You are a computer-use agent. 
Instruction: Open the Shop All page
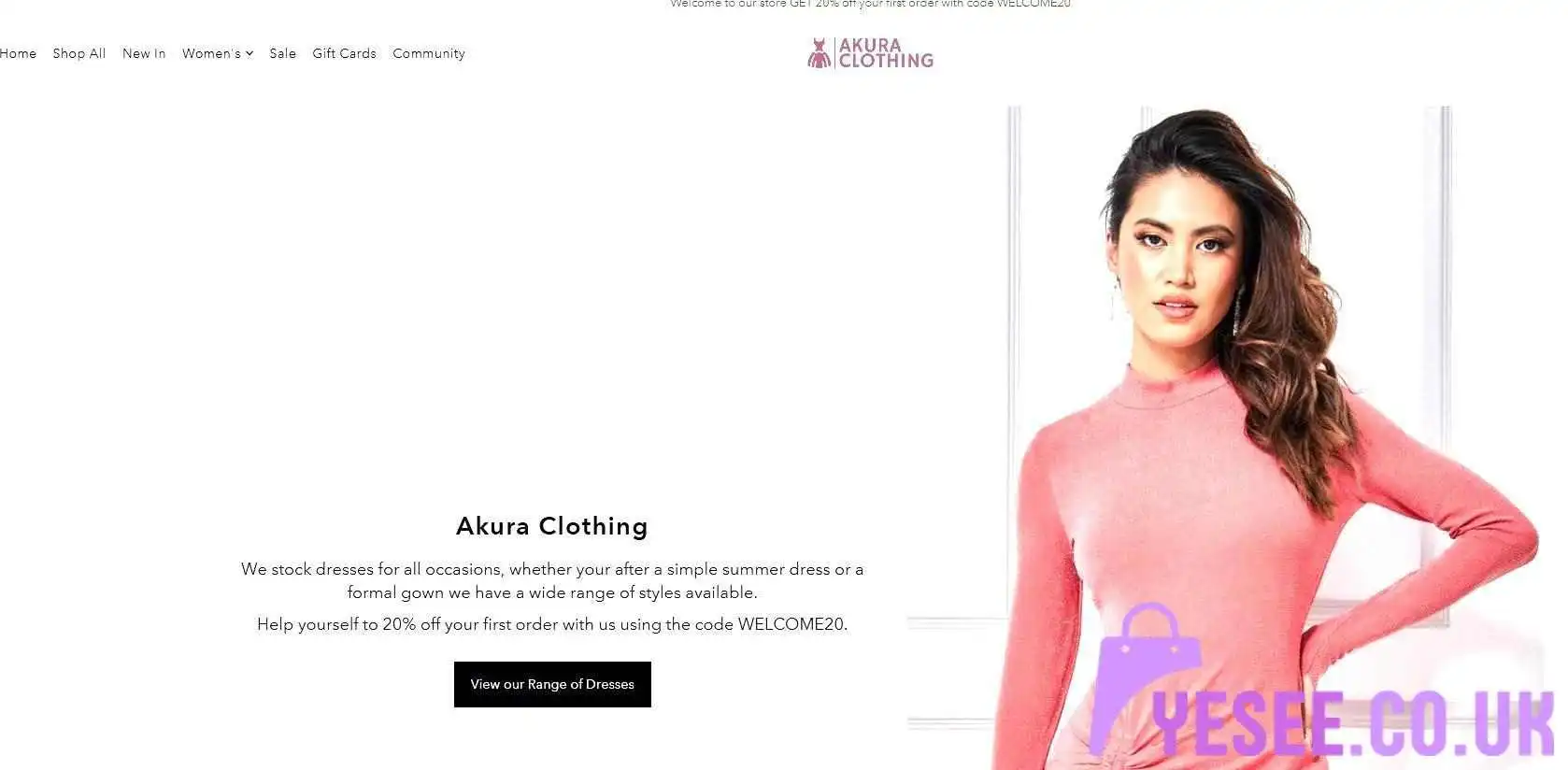click(x=79, y=53)
